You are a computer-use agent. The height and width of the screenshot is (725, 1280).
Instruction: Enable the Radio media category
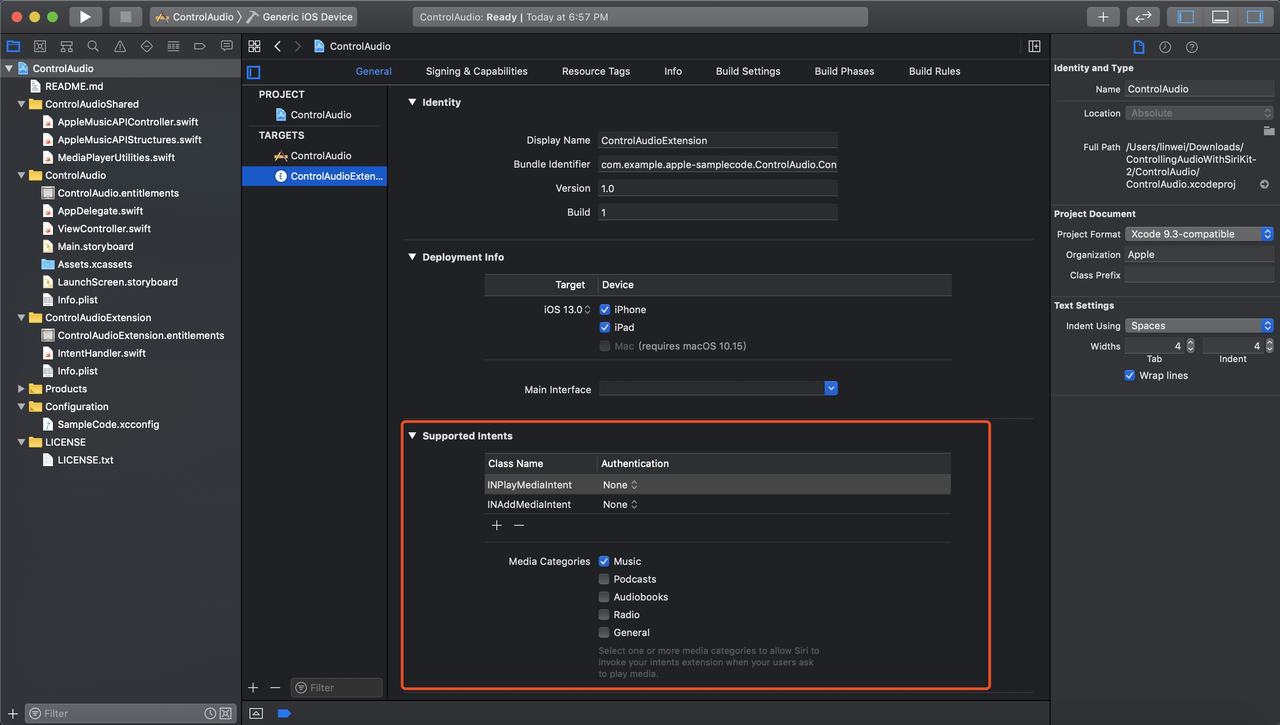(604, 615)
